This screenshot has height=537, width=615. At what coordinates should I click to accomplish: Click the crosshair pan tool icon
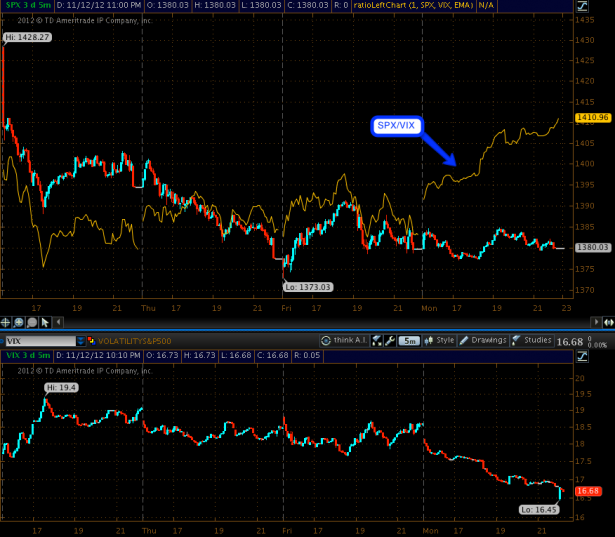(x=7, y=322)
